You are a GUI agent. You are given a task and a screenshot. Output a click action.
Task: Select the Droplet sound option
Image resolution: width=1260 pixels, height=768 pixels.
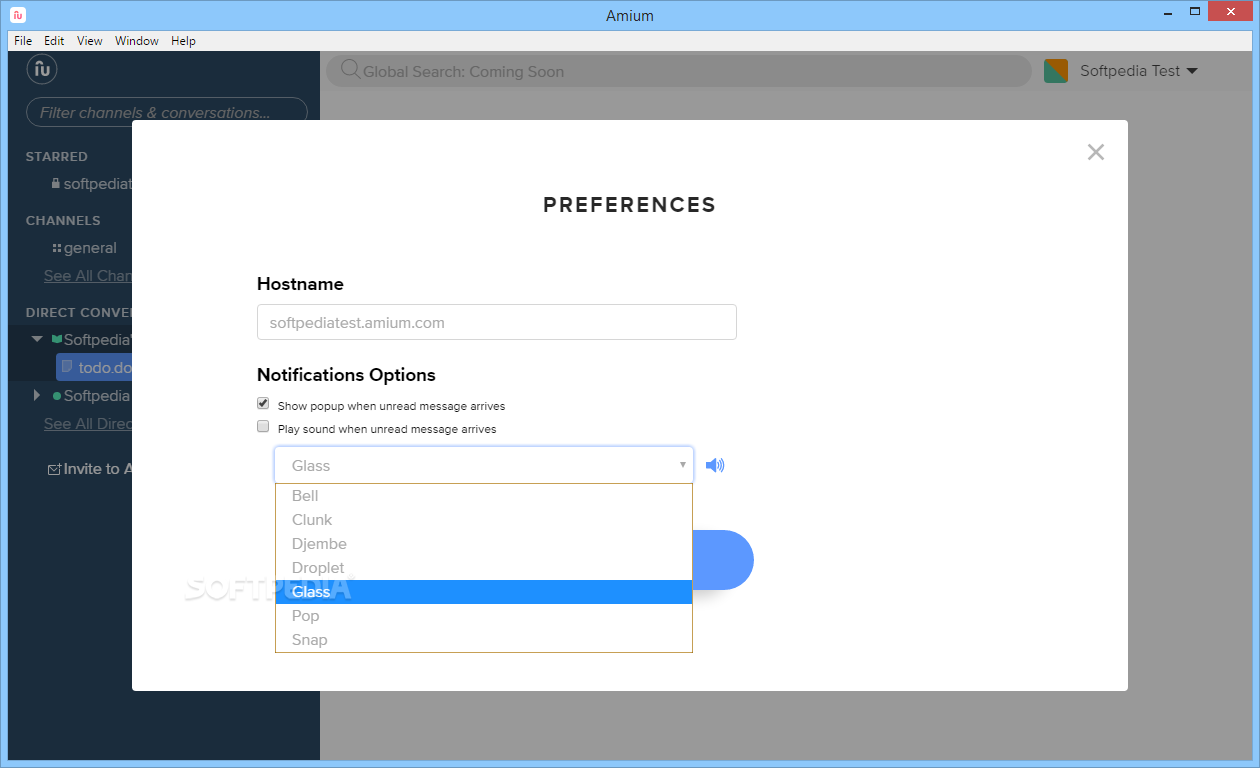pyautogui.click(x=484, y=568)
